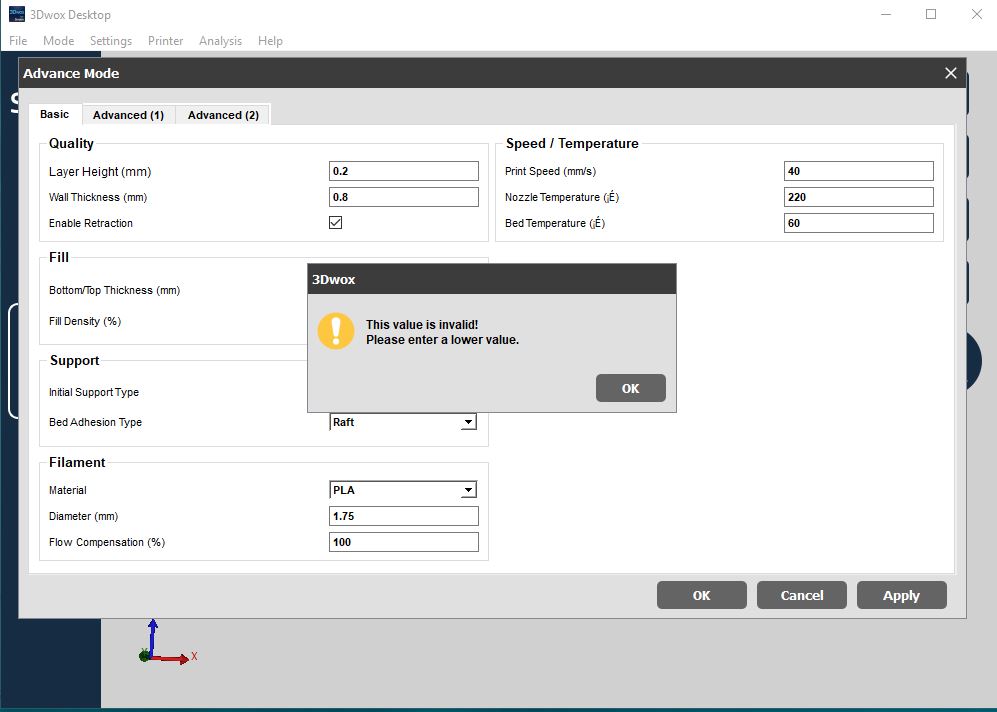Click the Bottom/Top Thickness (mm) label

click(x=114, y=291)
